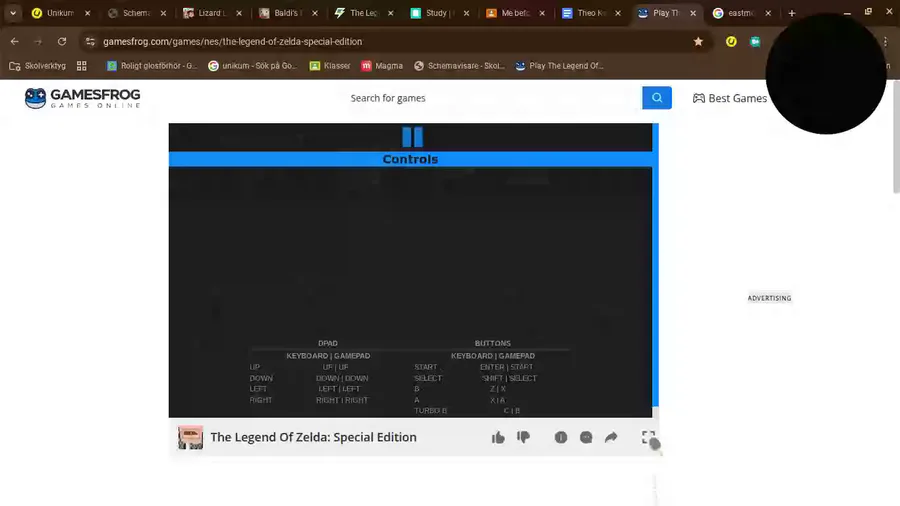
Task: Click the Controls header bar
Action: (x=410, y=159)
